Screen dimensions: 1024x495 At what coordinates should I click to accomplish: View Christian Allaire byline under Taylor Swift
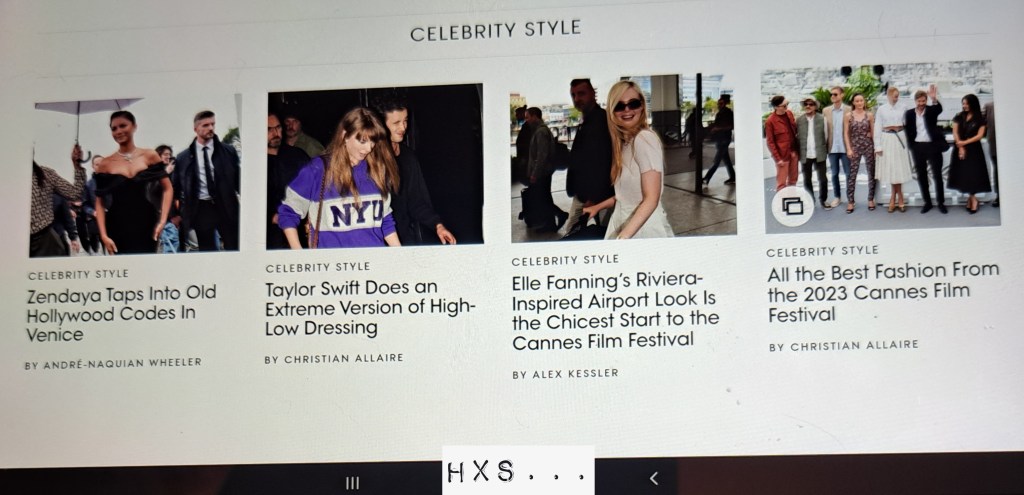334,359
